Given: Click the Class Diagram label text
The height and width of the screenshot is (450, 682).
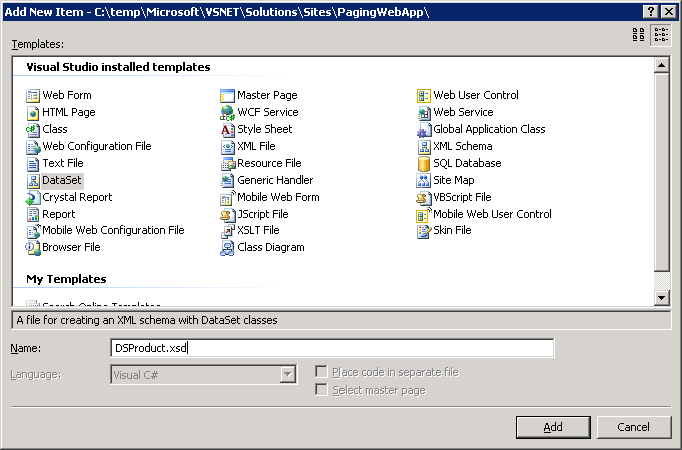Looking at the screenshot, I should [271, 247].
